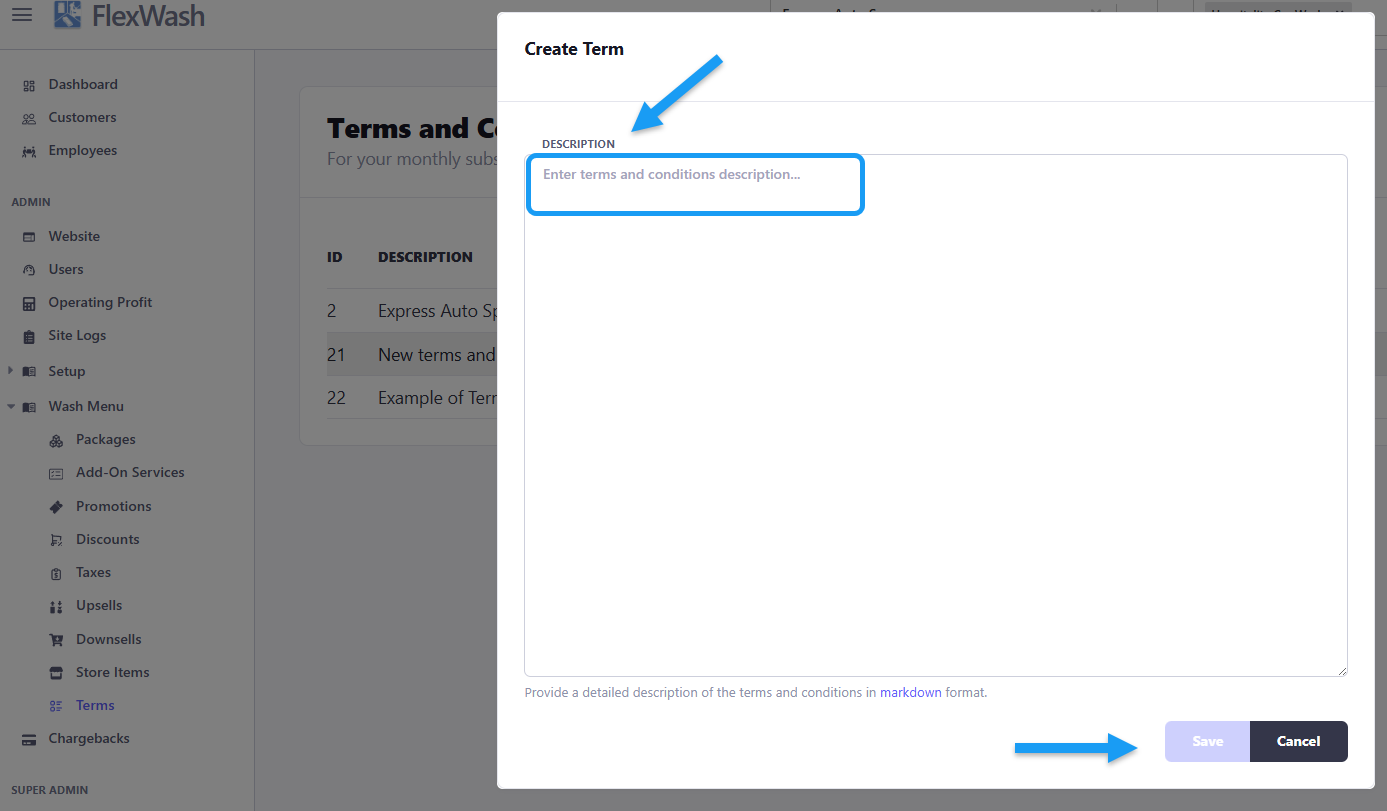
Task: Click the Website sidebar icon
Action: point(29,237)
